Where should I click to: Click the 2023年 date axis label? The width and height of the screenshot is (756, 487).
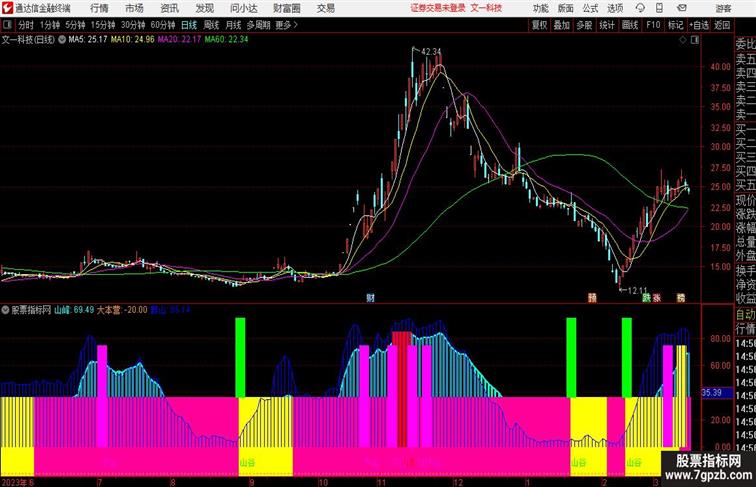click(15, 482)
